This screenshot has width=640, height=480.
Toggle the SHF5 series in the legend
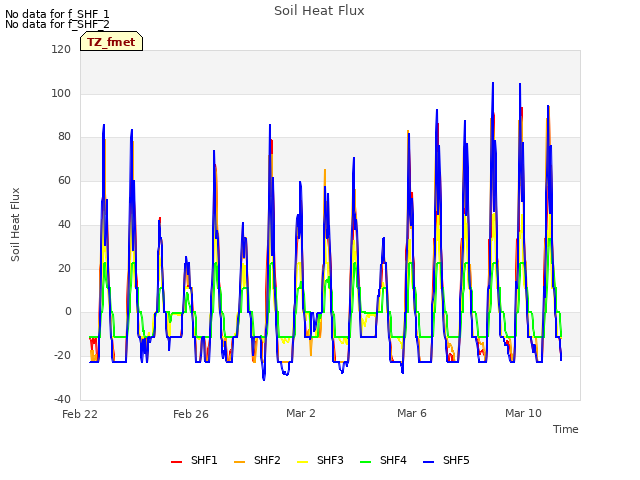click(446, 460)
